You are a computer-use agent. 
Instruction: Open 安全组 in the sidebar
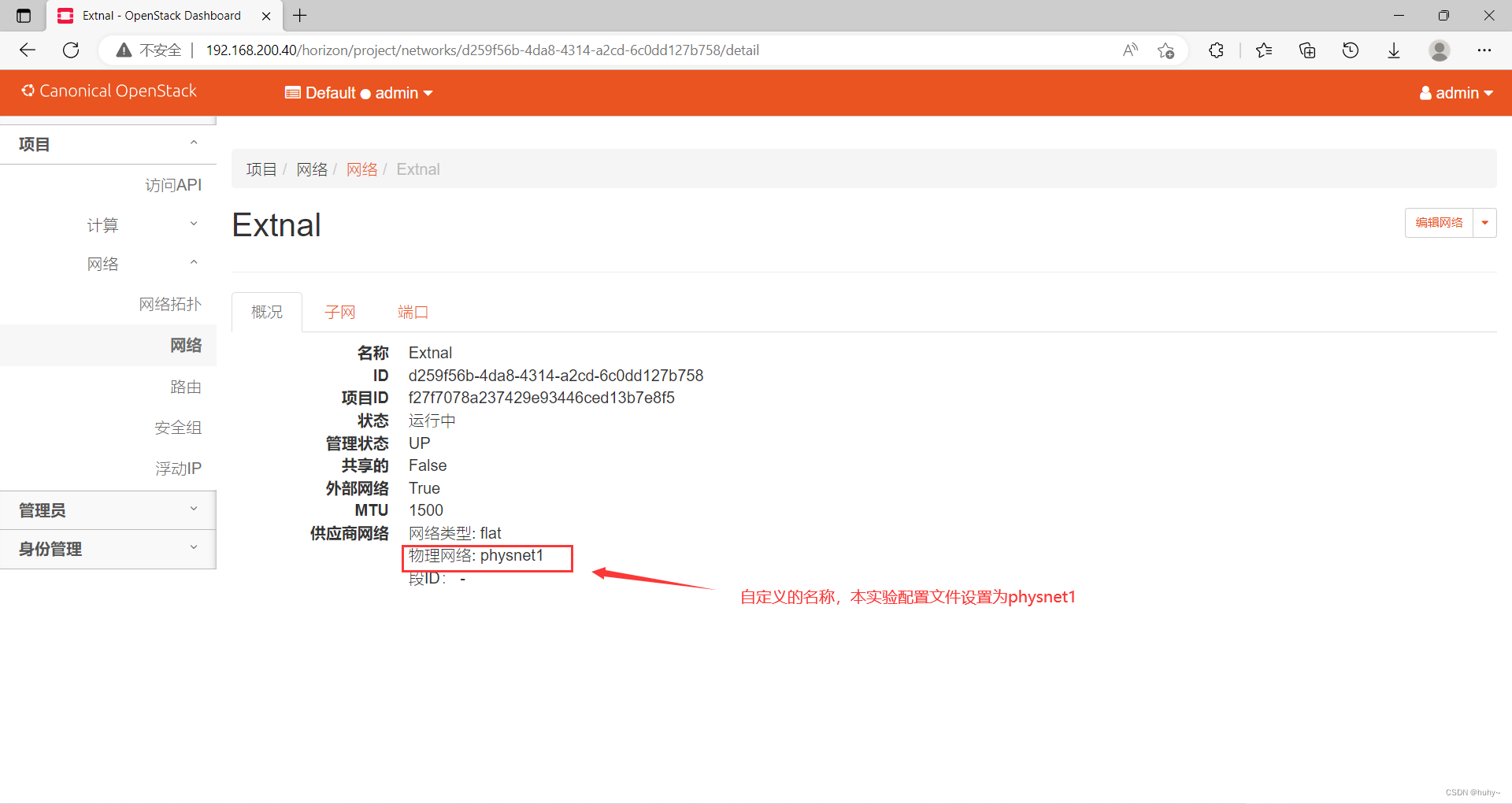[x=178, y=428]
